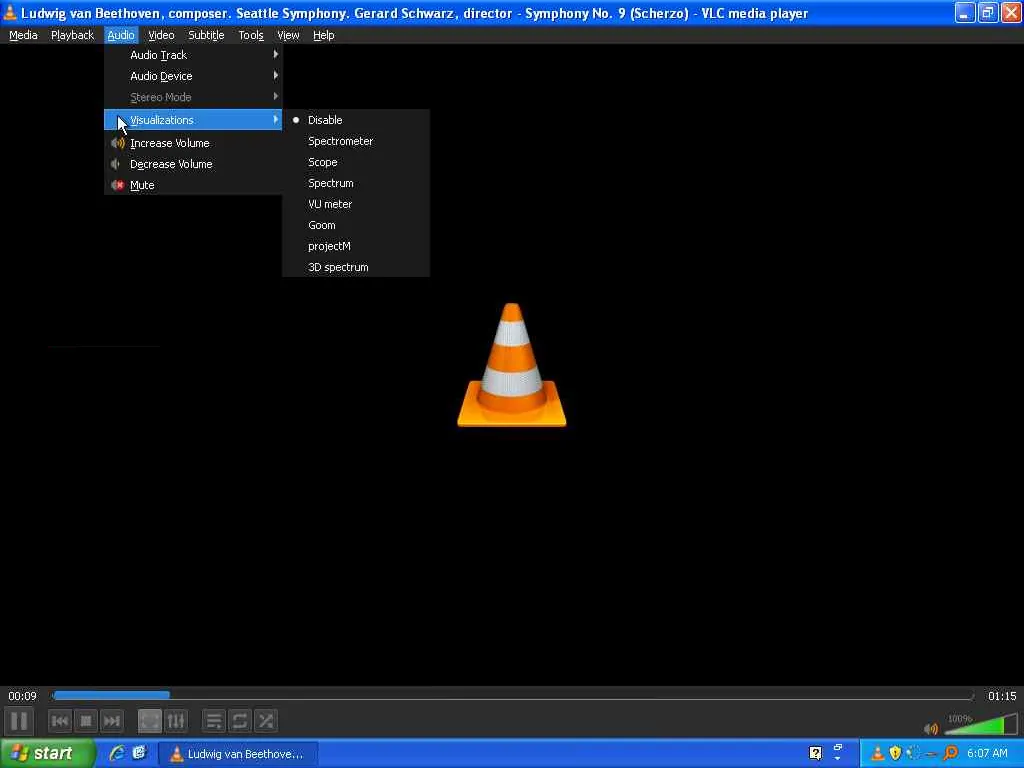1024x768 pixels.
Task: Open the View menu
Action: (288, 35)
